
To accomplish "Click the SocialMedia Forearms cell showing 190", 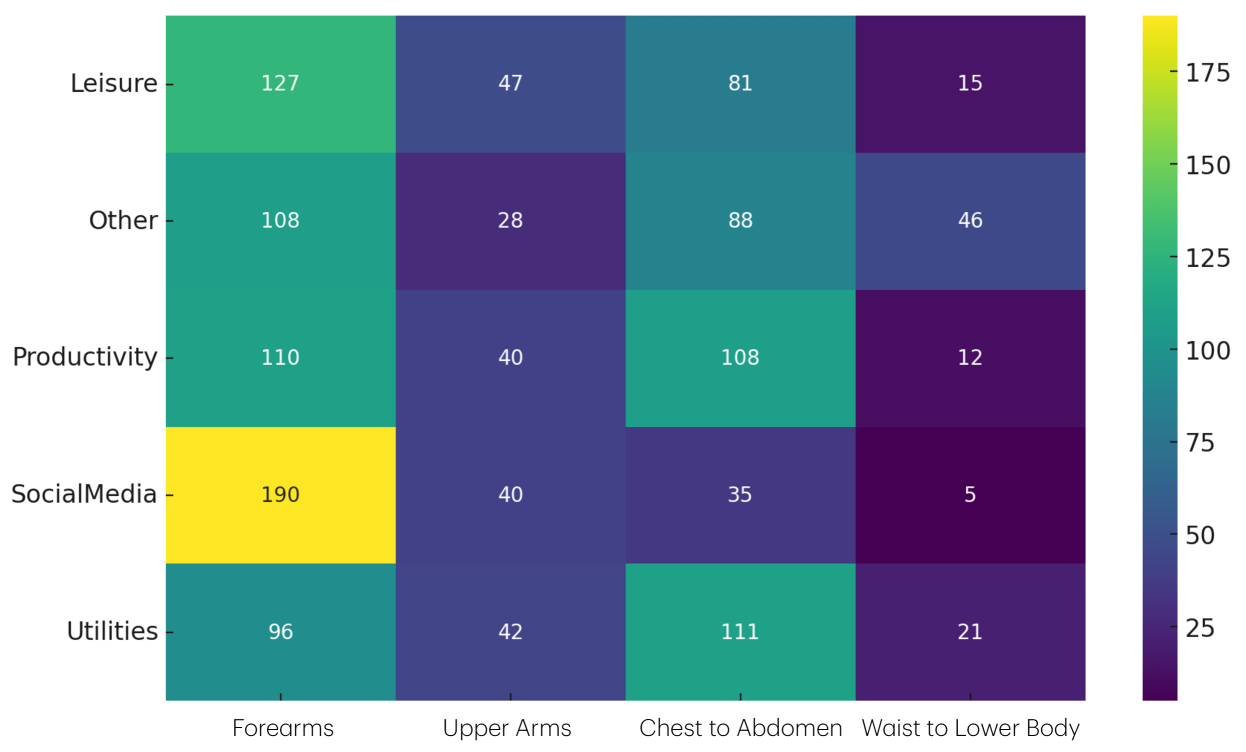I will point(280,495).
